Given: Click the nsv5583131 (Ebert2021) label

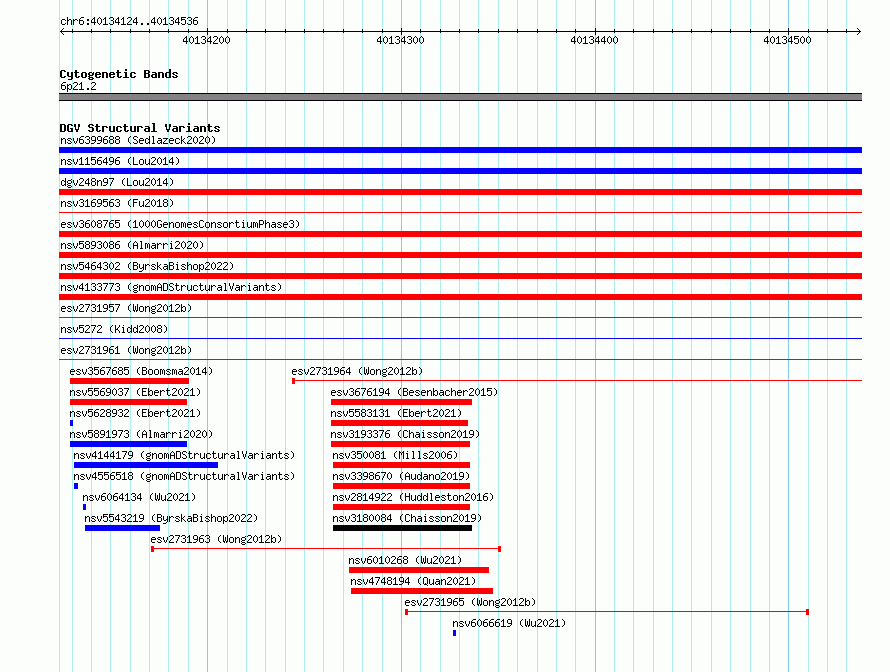Looking at the screenshot, I should tap(396, 413).
